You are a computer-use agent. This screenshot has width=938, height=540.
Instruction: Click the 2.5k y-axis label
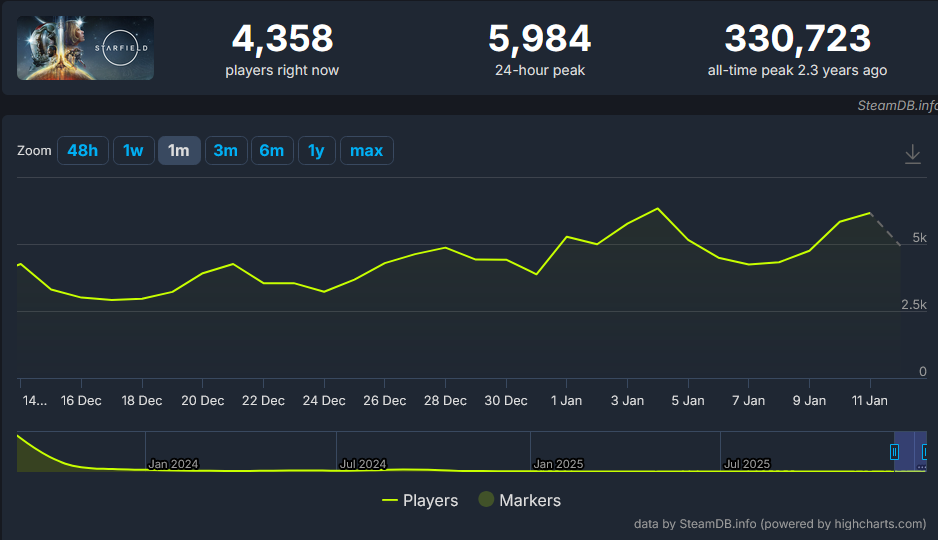[x=914, y=304]
